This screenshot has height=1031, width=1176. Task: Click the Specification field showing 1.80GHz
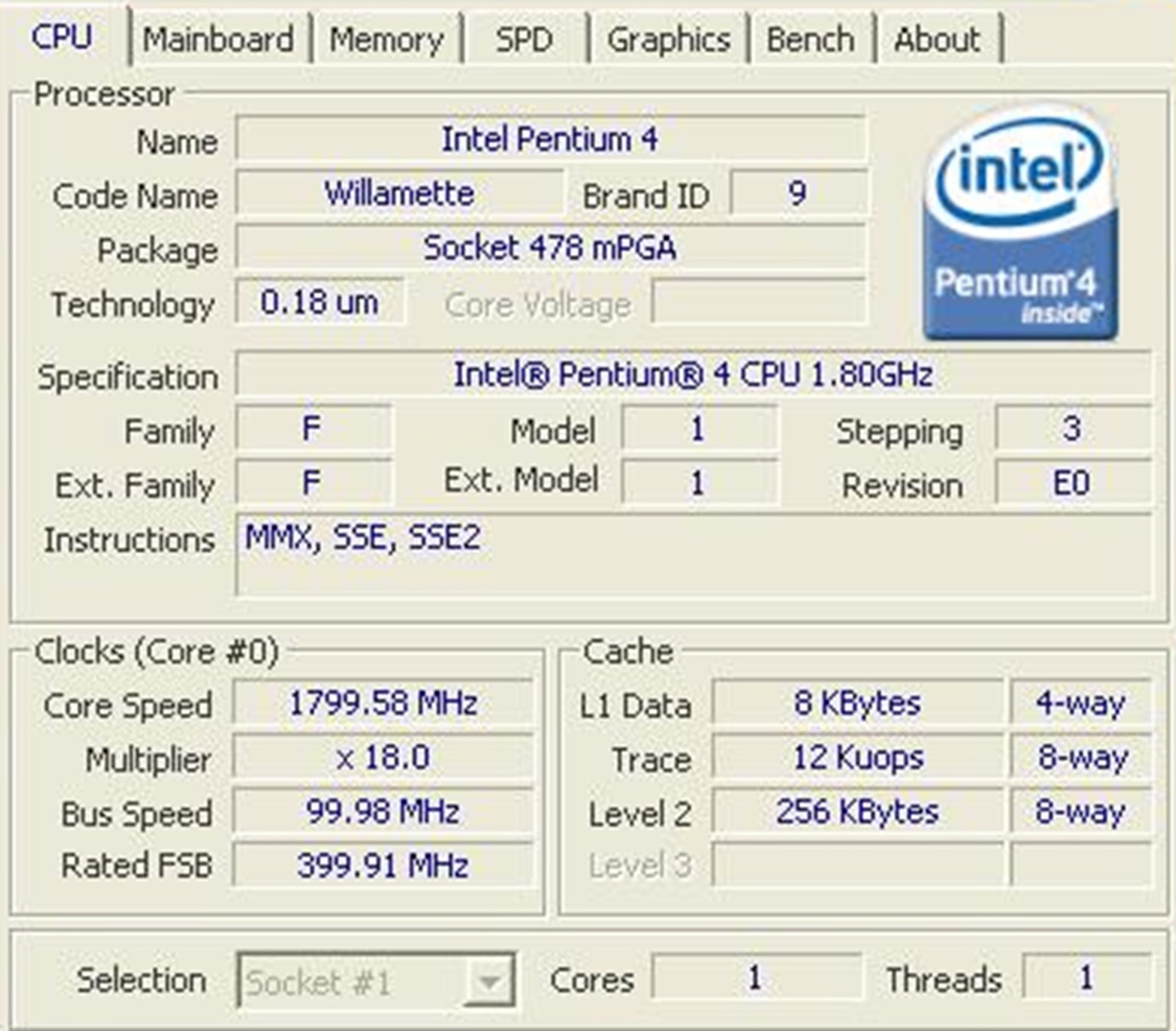(694, 374)
